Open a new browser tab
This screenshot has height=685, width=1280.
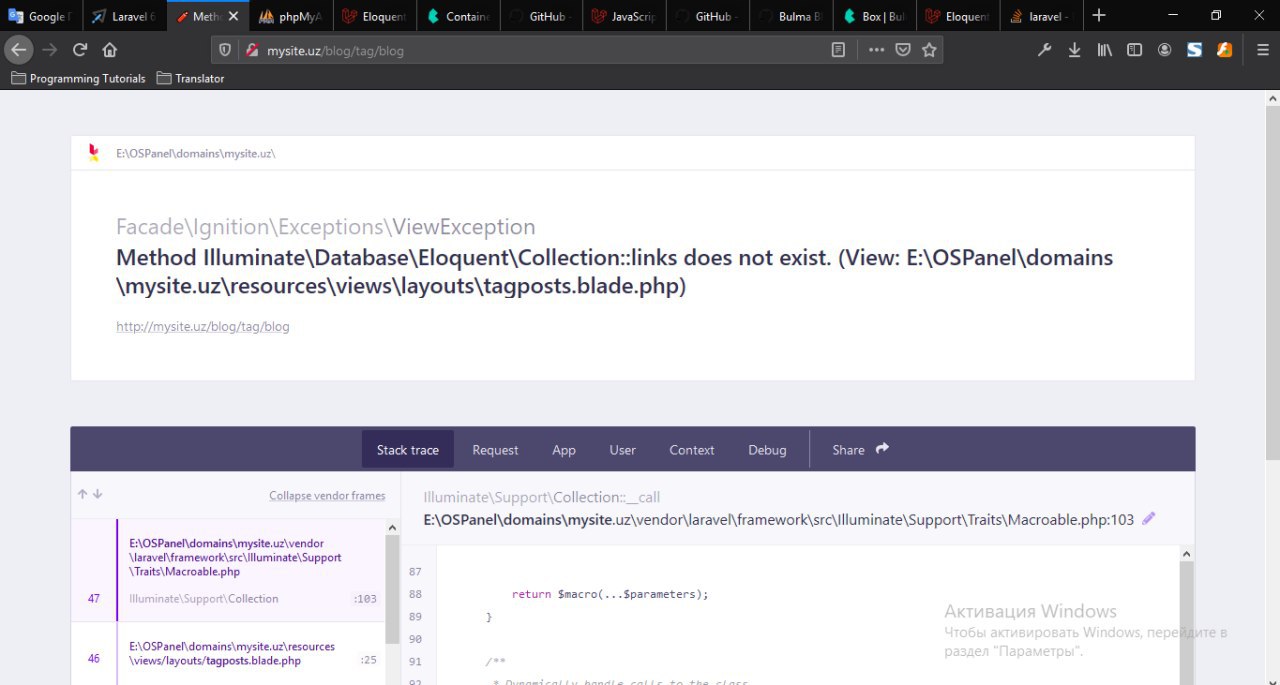(1099, 15)
